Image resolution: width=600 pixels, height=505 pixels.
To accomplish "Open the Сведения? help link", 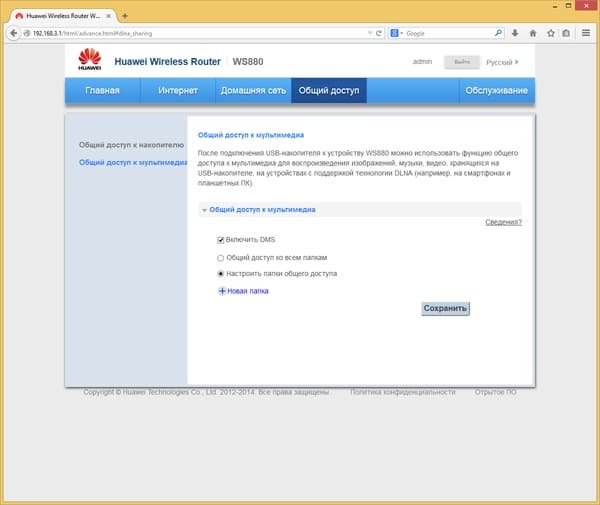I will (503, 222).
